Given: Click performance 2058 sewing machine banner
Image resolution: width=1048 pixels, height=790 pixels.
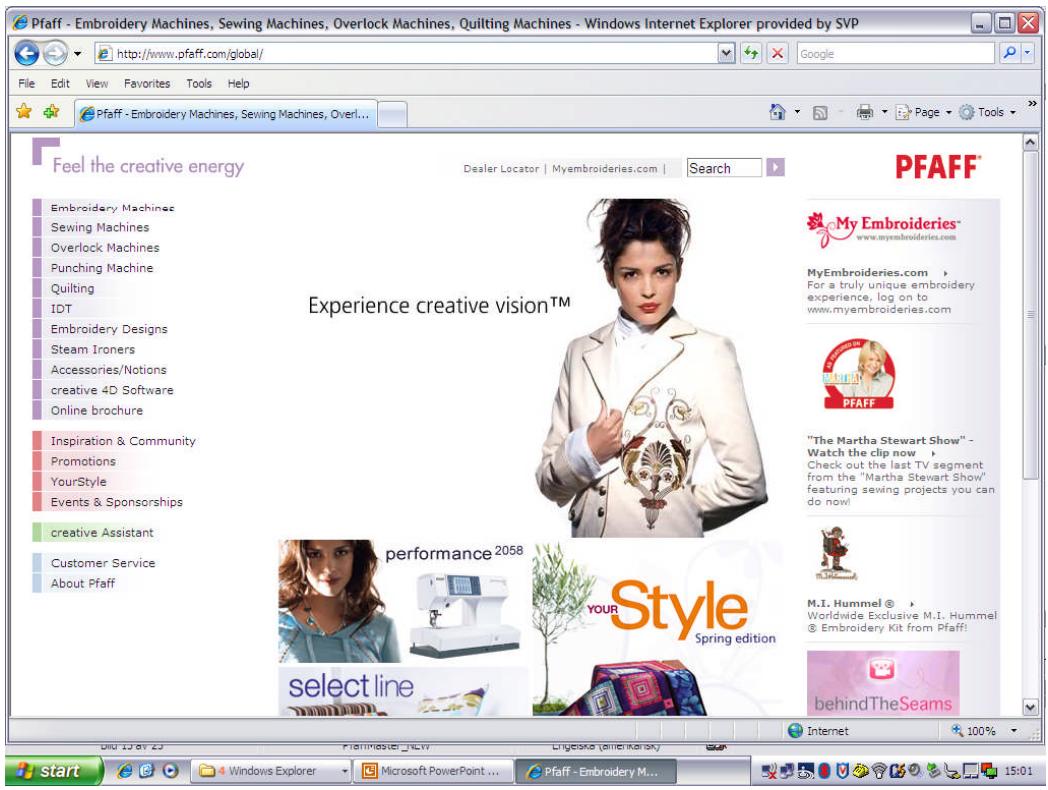Looking at the screenshot, I should pos(401,601).
